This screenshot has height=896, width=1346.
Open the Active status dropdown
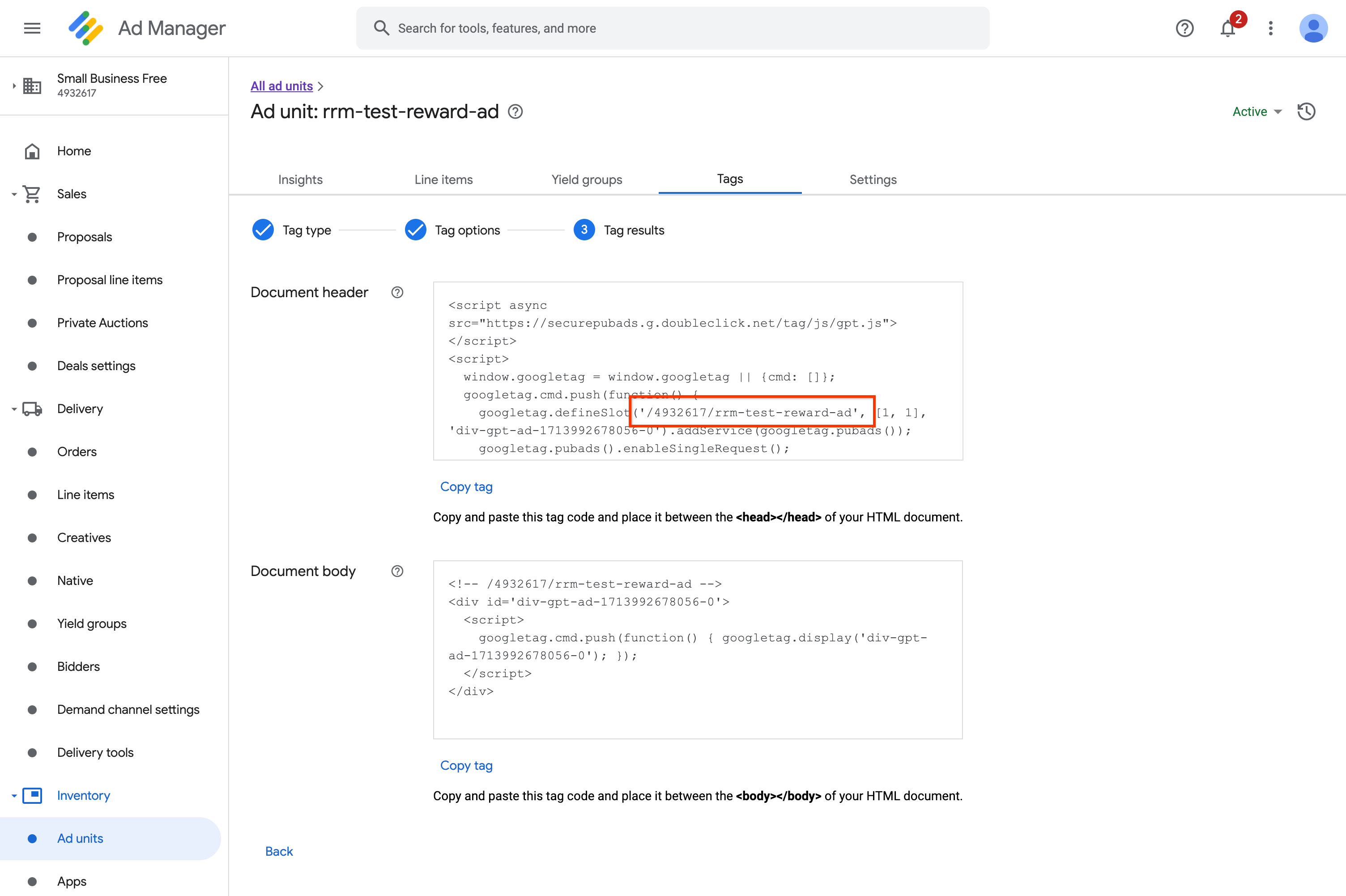click(1257, 111)
